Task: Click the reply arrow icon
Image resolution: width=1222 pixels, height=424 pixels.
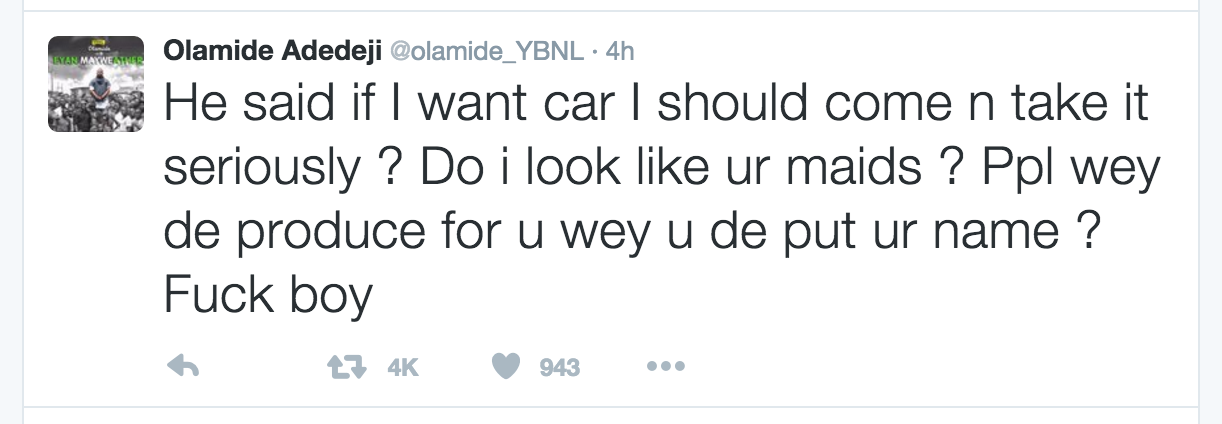Action: (181, 368)
